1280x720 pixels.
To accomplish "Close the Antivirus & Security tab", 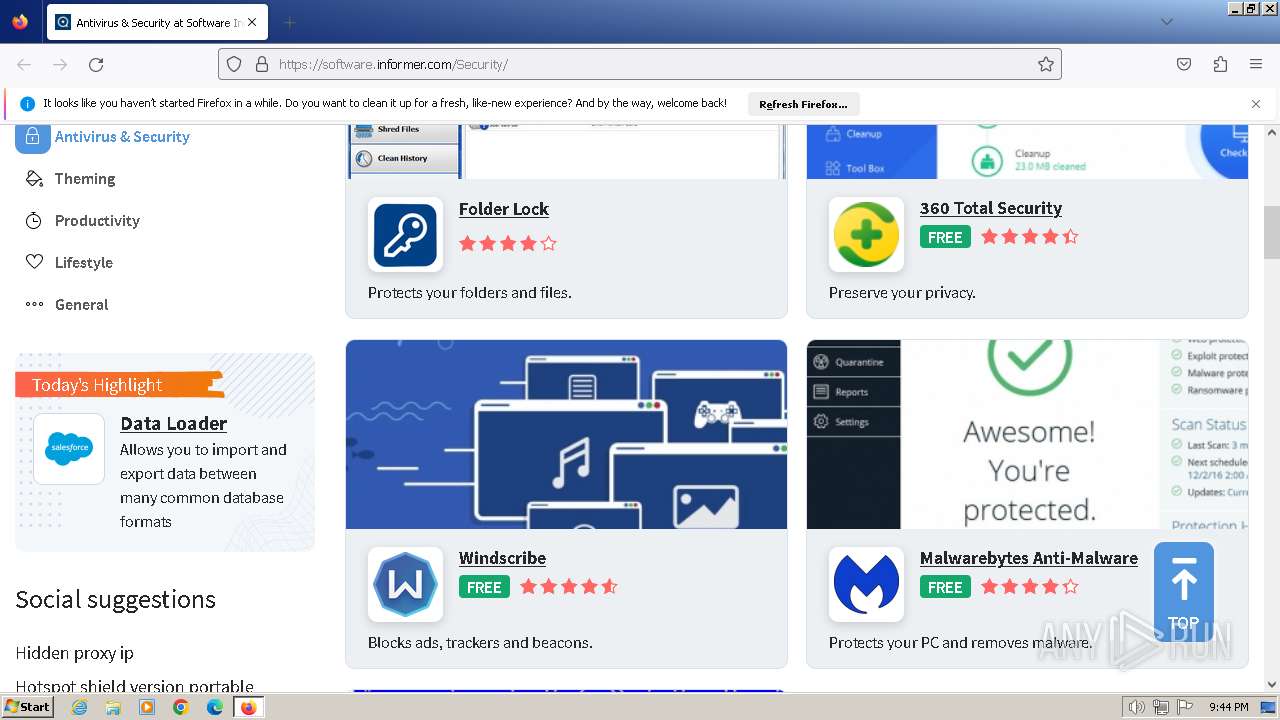I will [x=252, y=22].
